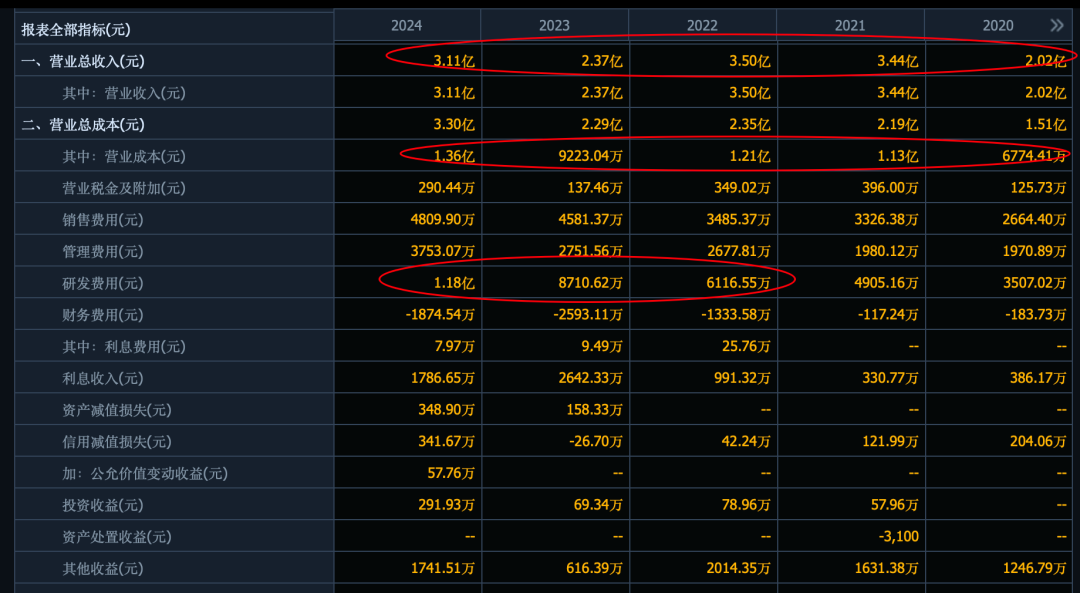Select the 2020 column header

coord(998,25)
